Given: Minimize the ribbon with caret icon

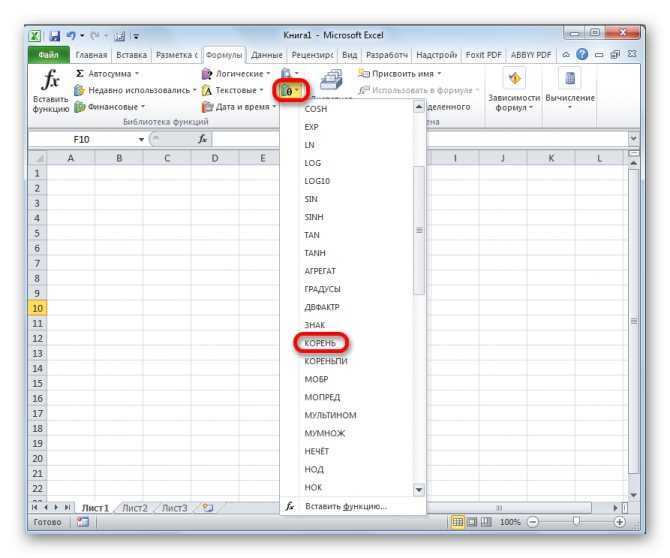Looking at the screenshot, I should (566, 55).
